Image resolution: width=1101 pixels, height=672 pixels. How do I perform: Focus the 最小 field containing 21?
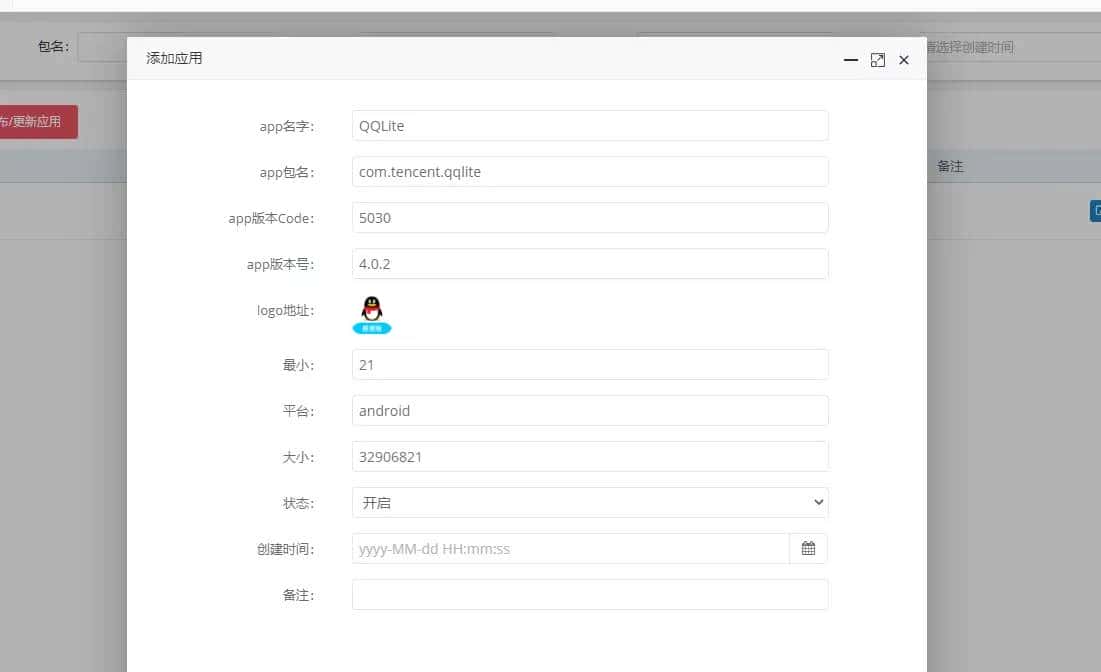pos(590,365)
